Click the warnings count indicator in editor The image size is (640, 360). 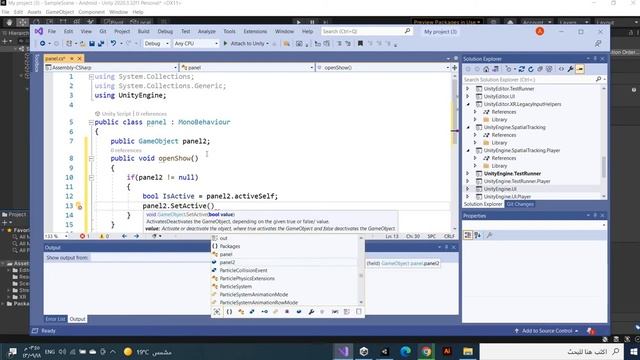[x=104, y=236]
